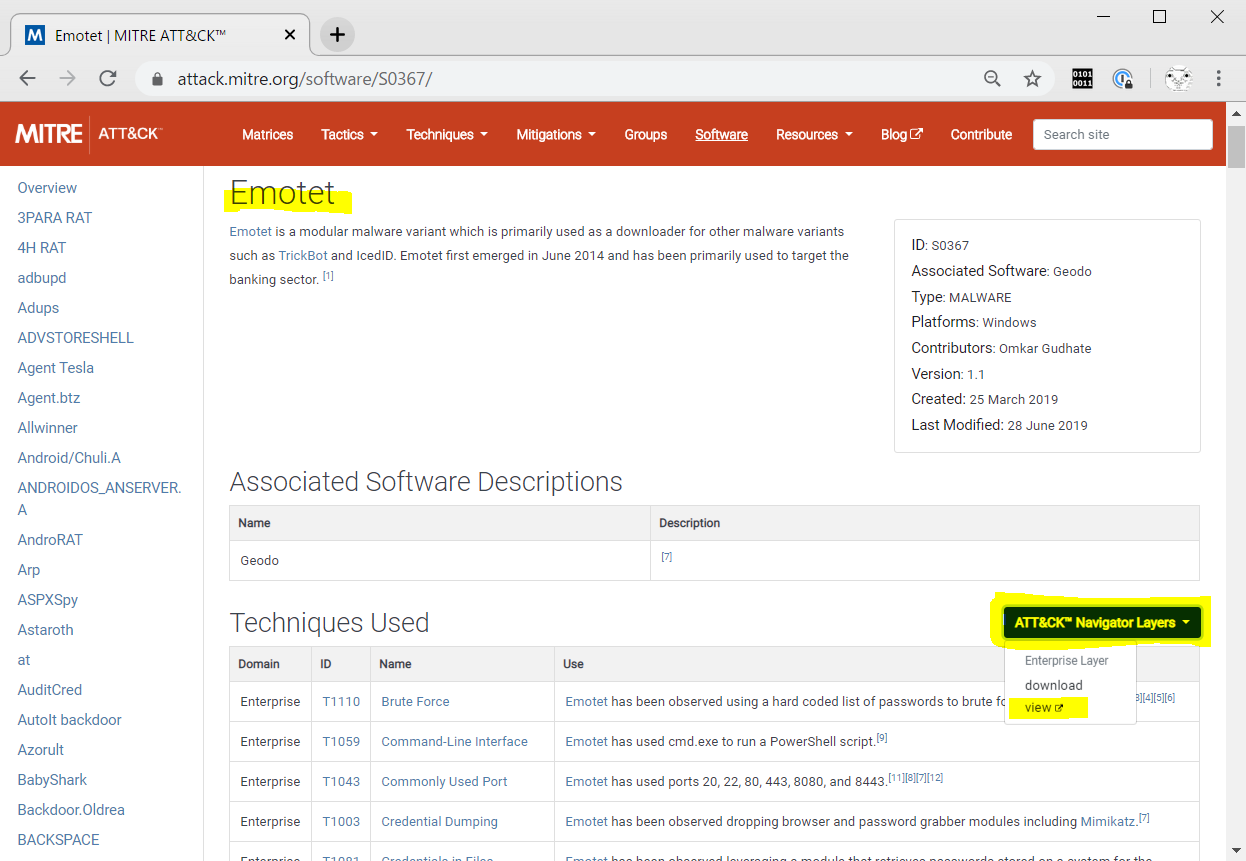1246x861 pixels.
Task: Go back with the browser back arrow
Action: coord(27,78)
